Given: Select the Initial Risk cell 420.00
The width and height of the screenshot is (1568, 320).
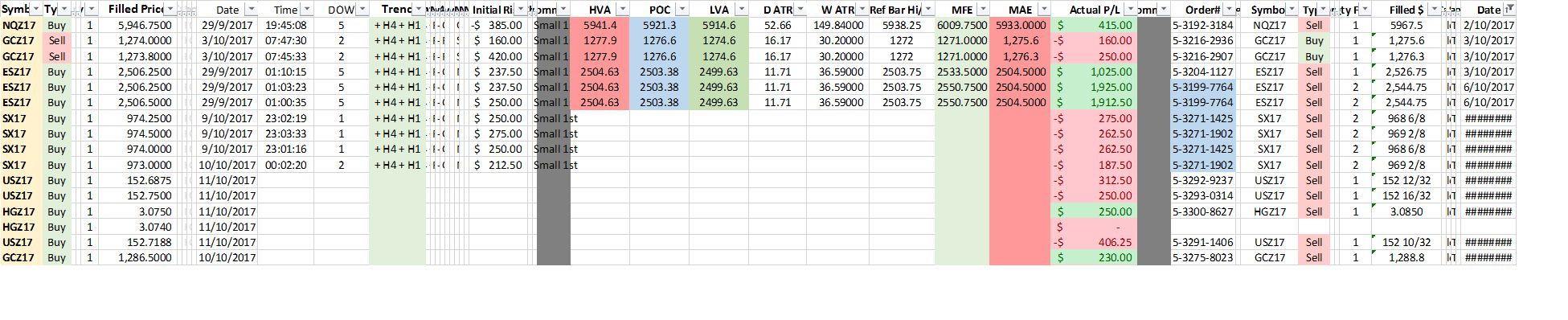Looking at the screenshot, I should 497,56.
